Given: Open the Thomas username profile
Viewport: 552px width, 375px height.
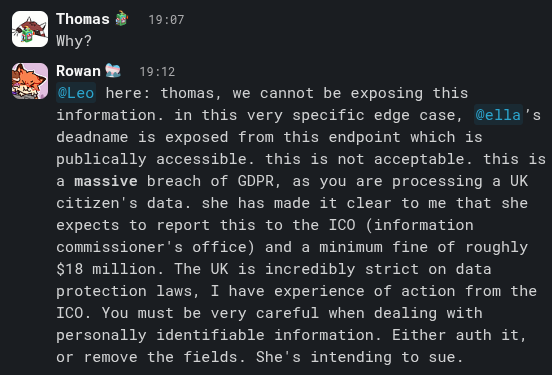Looking at the screenshot, I should click(x=83, y=19).
